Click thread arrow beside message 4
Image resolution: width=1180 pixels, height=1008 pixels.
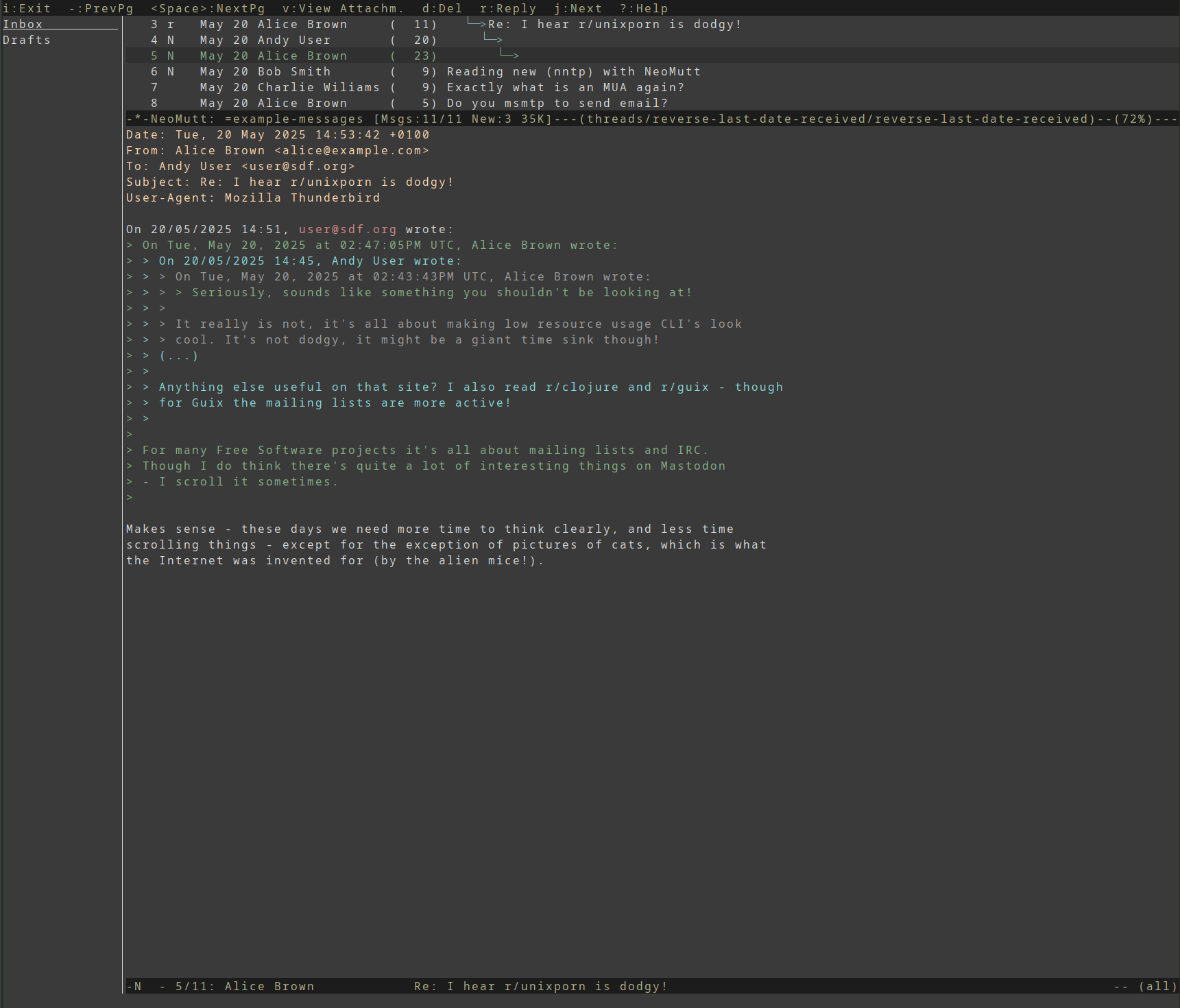tap(493, 39)
